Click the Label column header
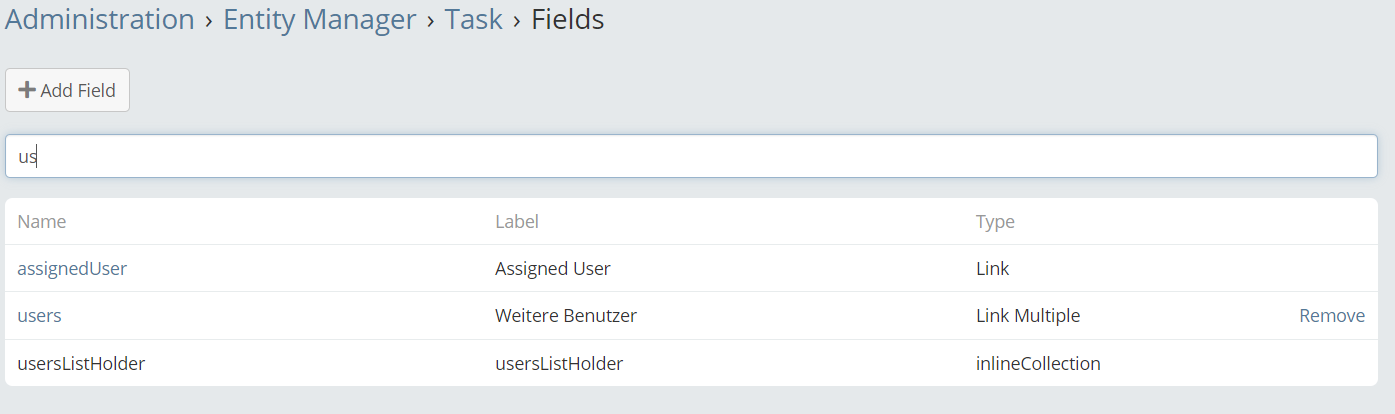The image size is (1395, 414). tap(517, 221)
